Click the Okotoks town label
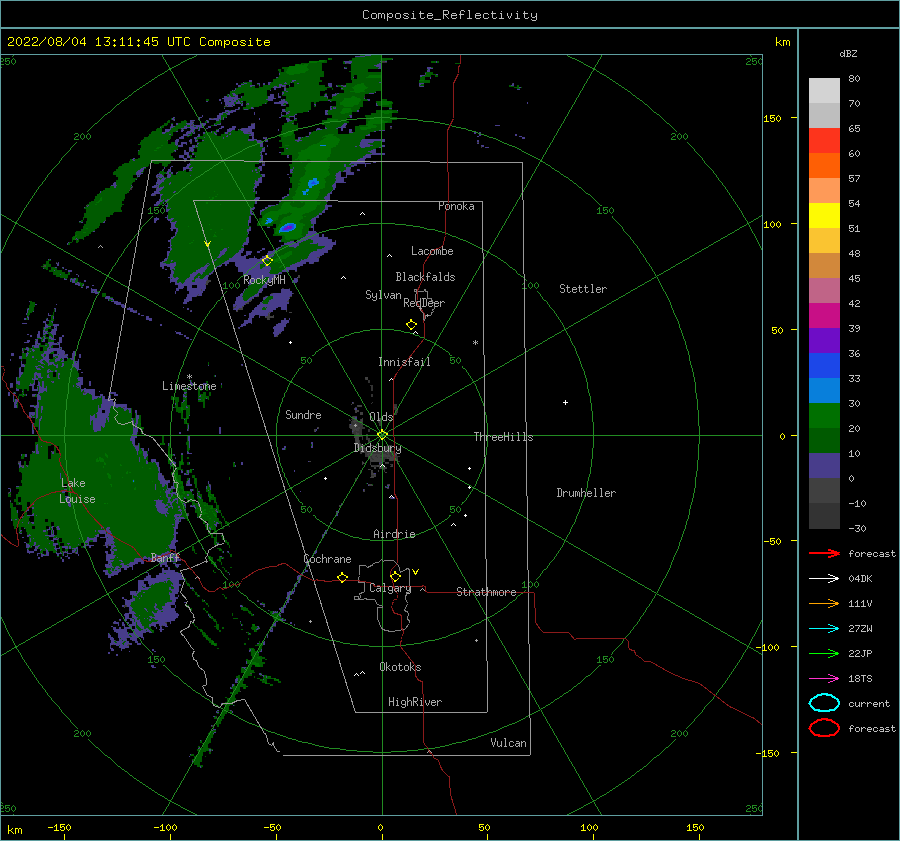 click(400, 667)
